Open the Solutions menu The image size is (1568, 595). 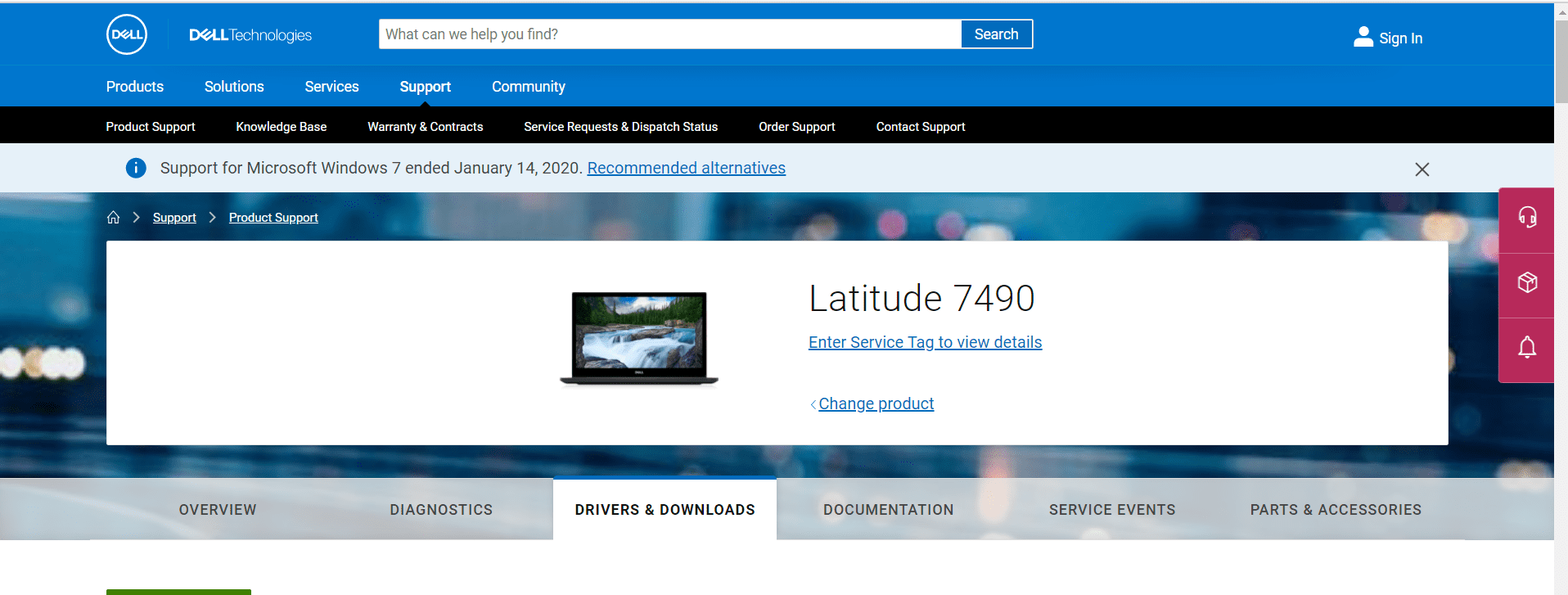coord(234,87)
